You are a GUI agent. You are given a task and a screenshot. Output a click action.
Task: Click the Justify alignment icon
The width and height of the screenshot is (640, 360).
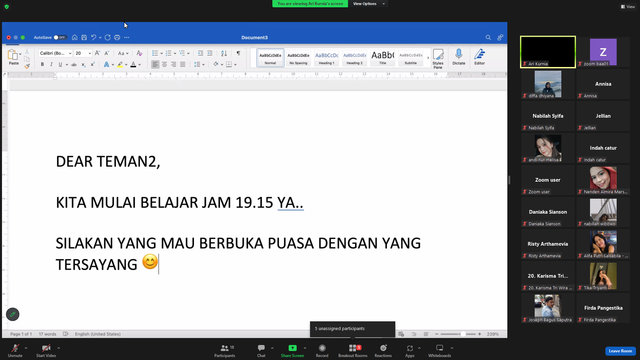[x=183, y=64]
